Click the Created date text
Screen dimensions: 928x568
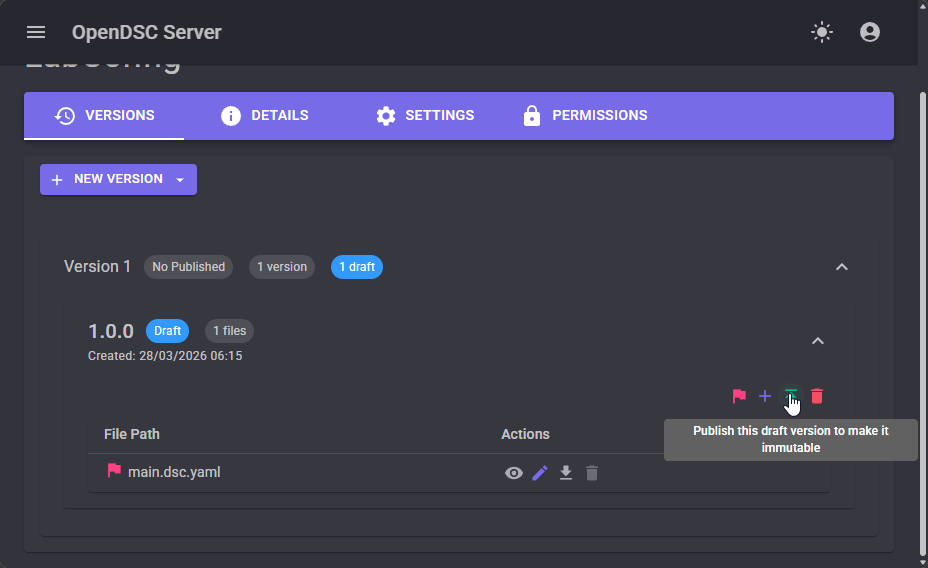[165, 356]
